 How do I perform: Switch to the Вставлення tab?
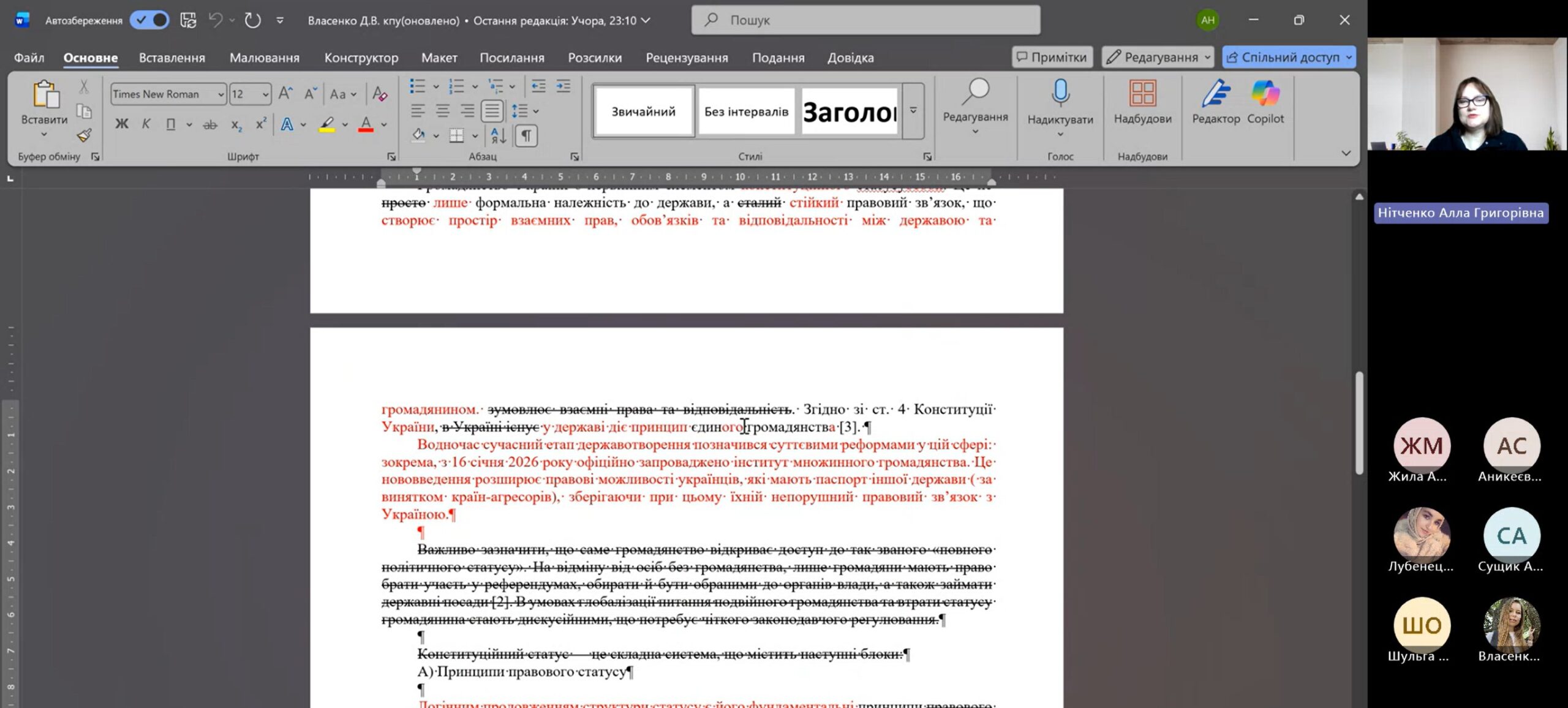[171, 58]
